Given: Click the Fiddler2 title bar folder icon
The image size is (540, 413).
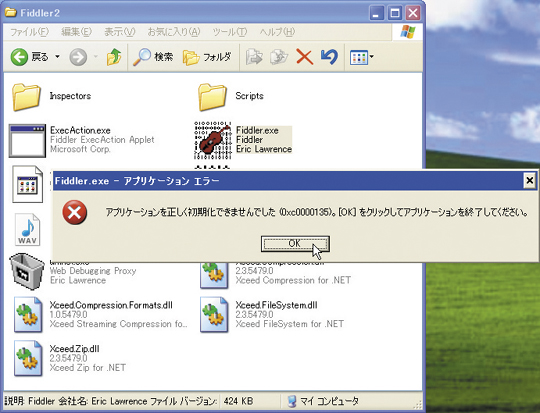Looking at the screenshot, I should pos(11,13).
